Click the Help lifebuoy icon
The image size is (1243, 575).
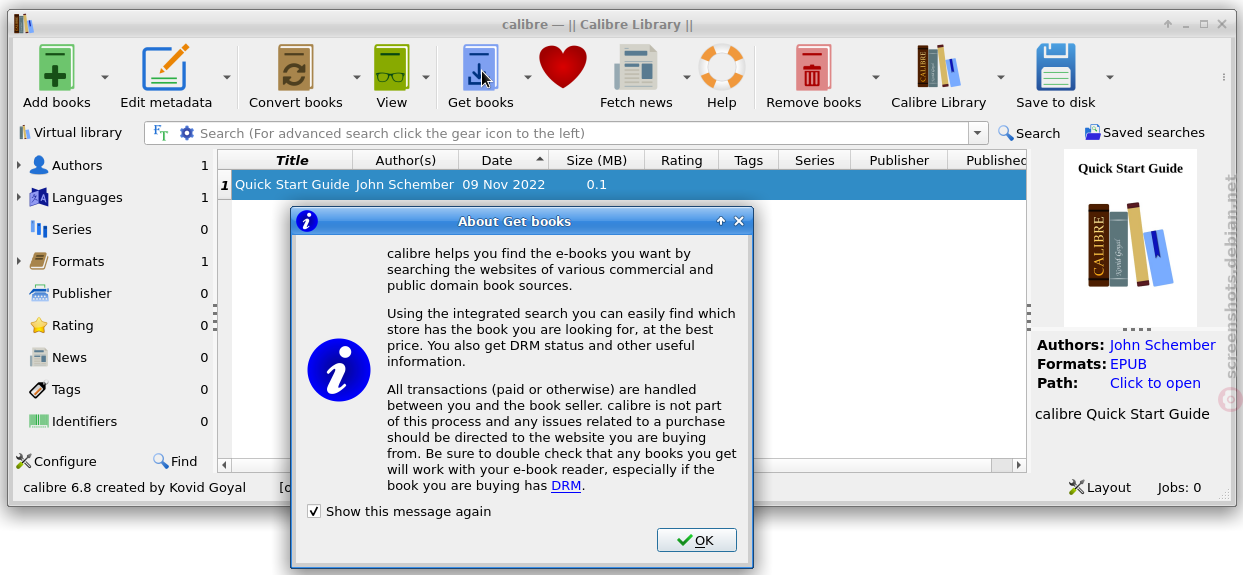click(721, 68)
